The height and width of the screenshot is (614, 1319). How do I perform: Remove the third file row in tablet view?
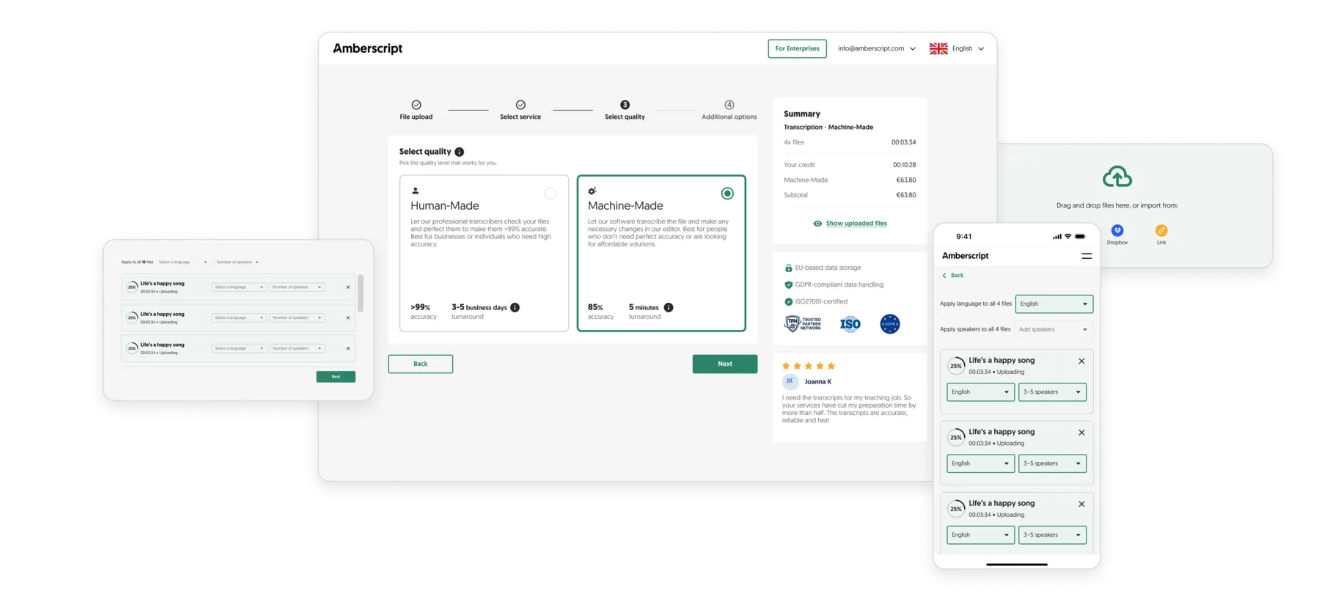point(348,348)
